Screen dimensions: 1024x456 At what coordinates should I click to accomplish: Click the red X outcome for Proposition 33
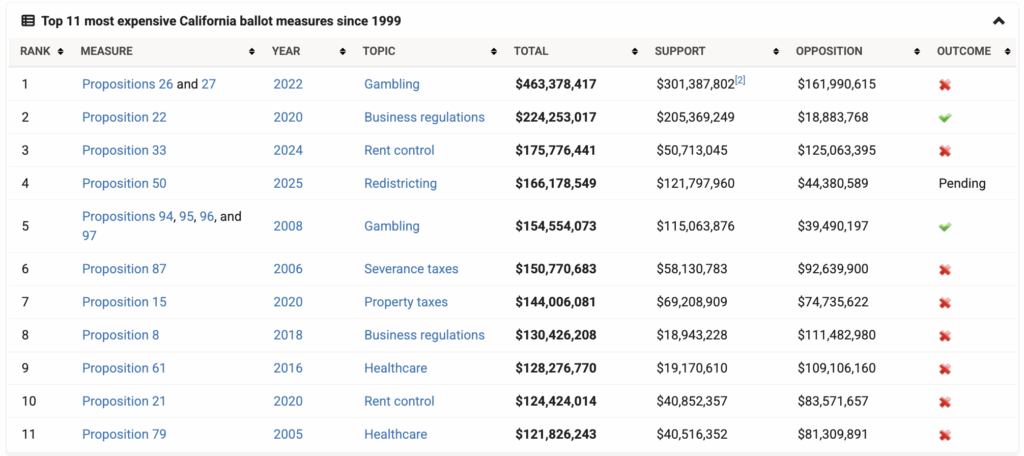945,151
